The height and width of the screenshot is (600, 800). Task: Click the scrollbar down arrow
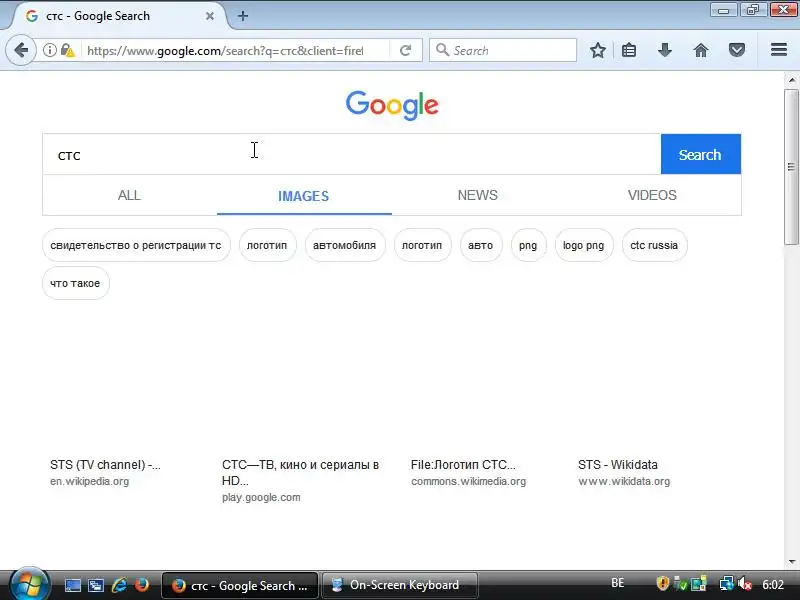click(791, 562)
